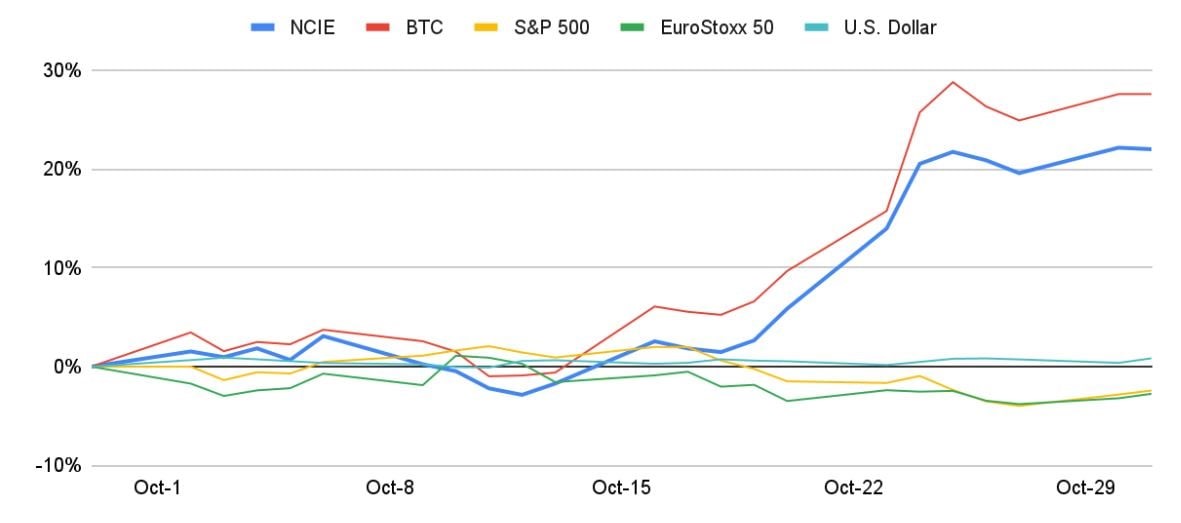
Task: Click the Oct-22 x-axis label
Action: click(854, 488)
